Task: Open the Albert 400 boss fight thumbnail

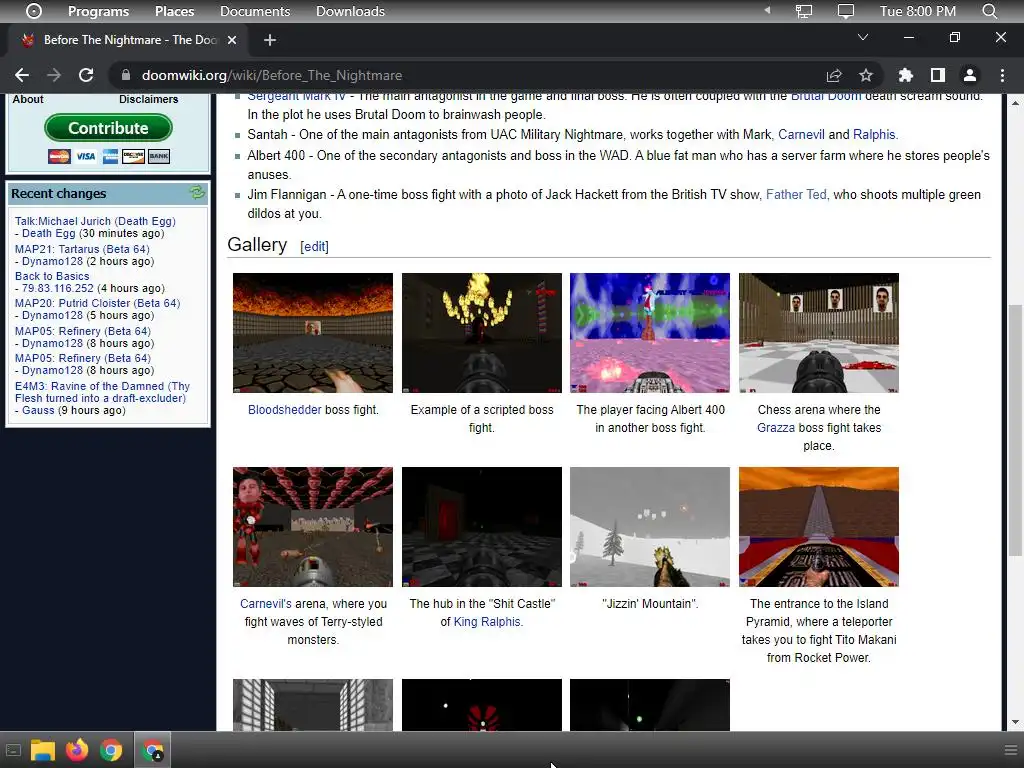Action: pos(650,333)
